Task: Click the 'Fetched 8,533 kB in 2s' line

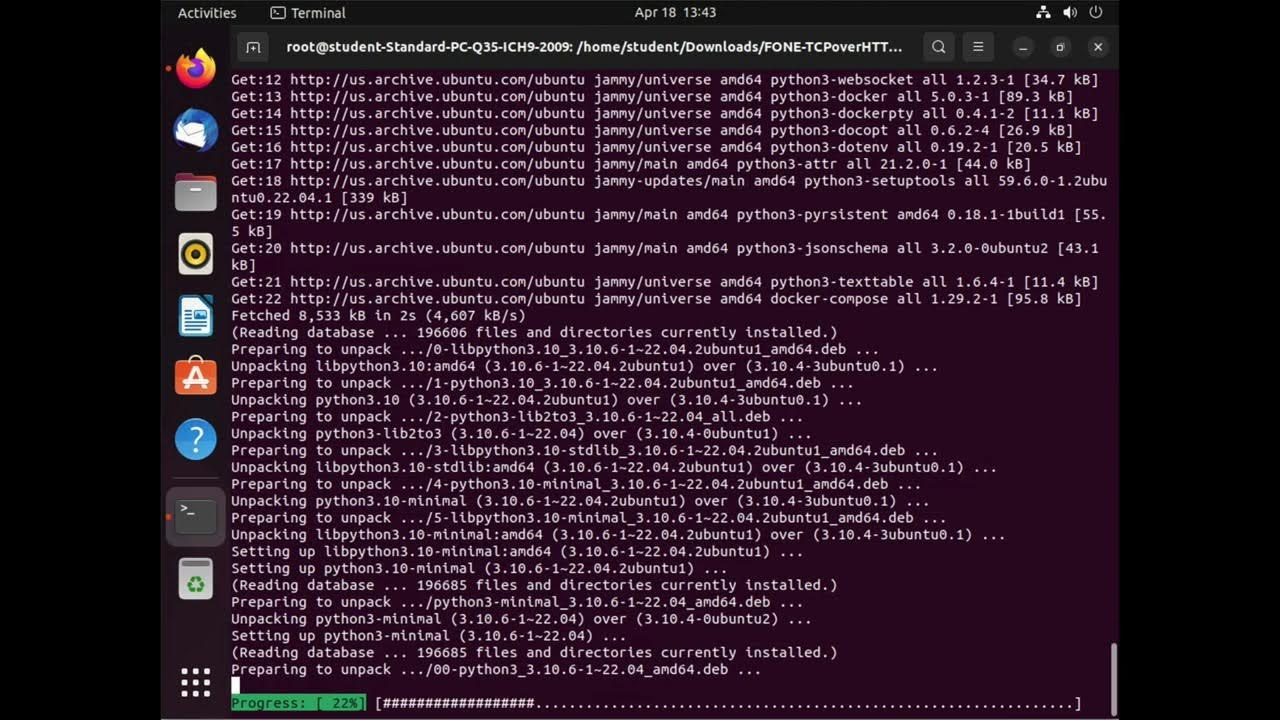Action: point(378,316)
